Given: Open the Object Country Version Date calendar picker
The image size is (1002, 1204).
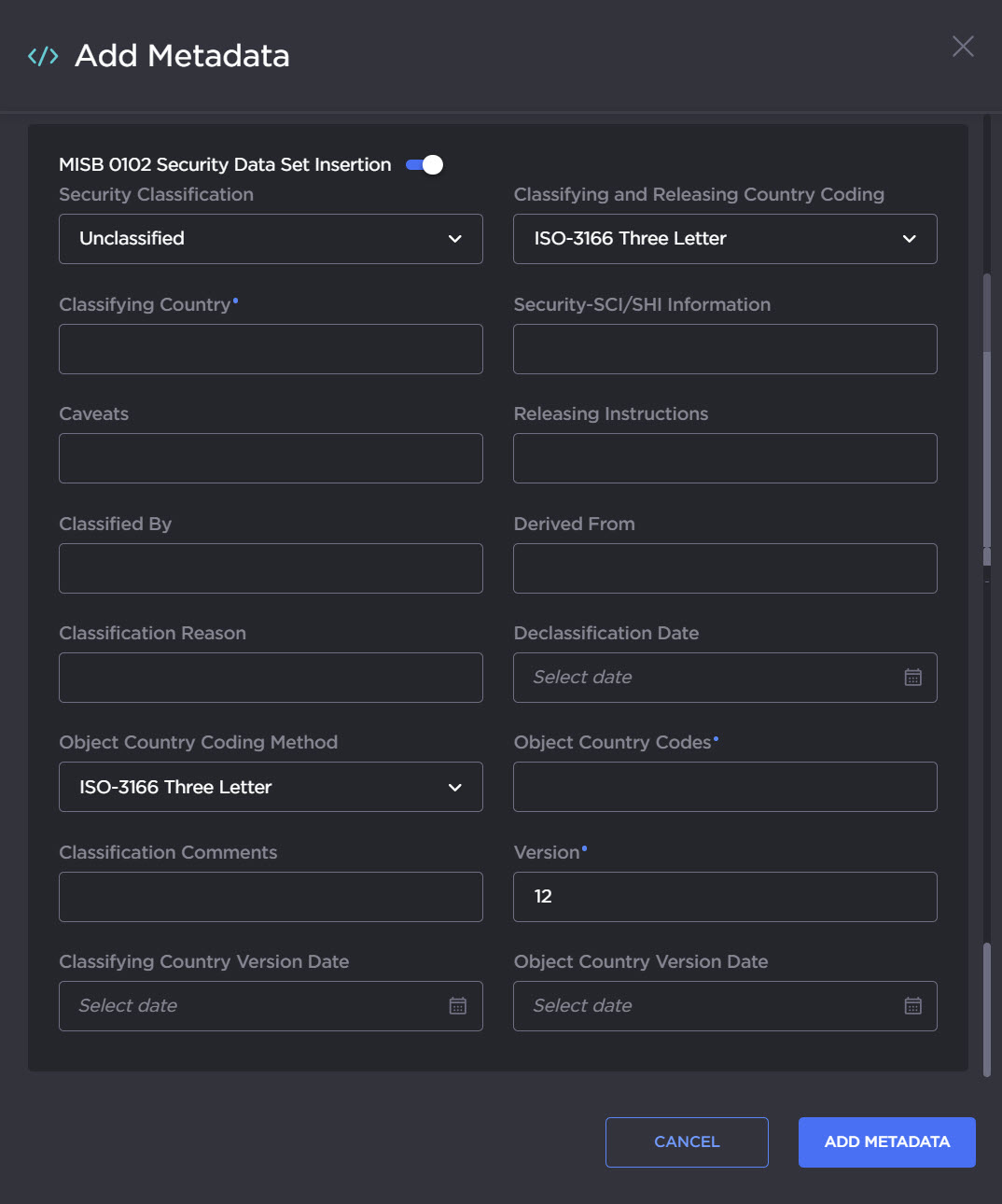Looking at the screenshot, I should tap(912, 1006).
